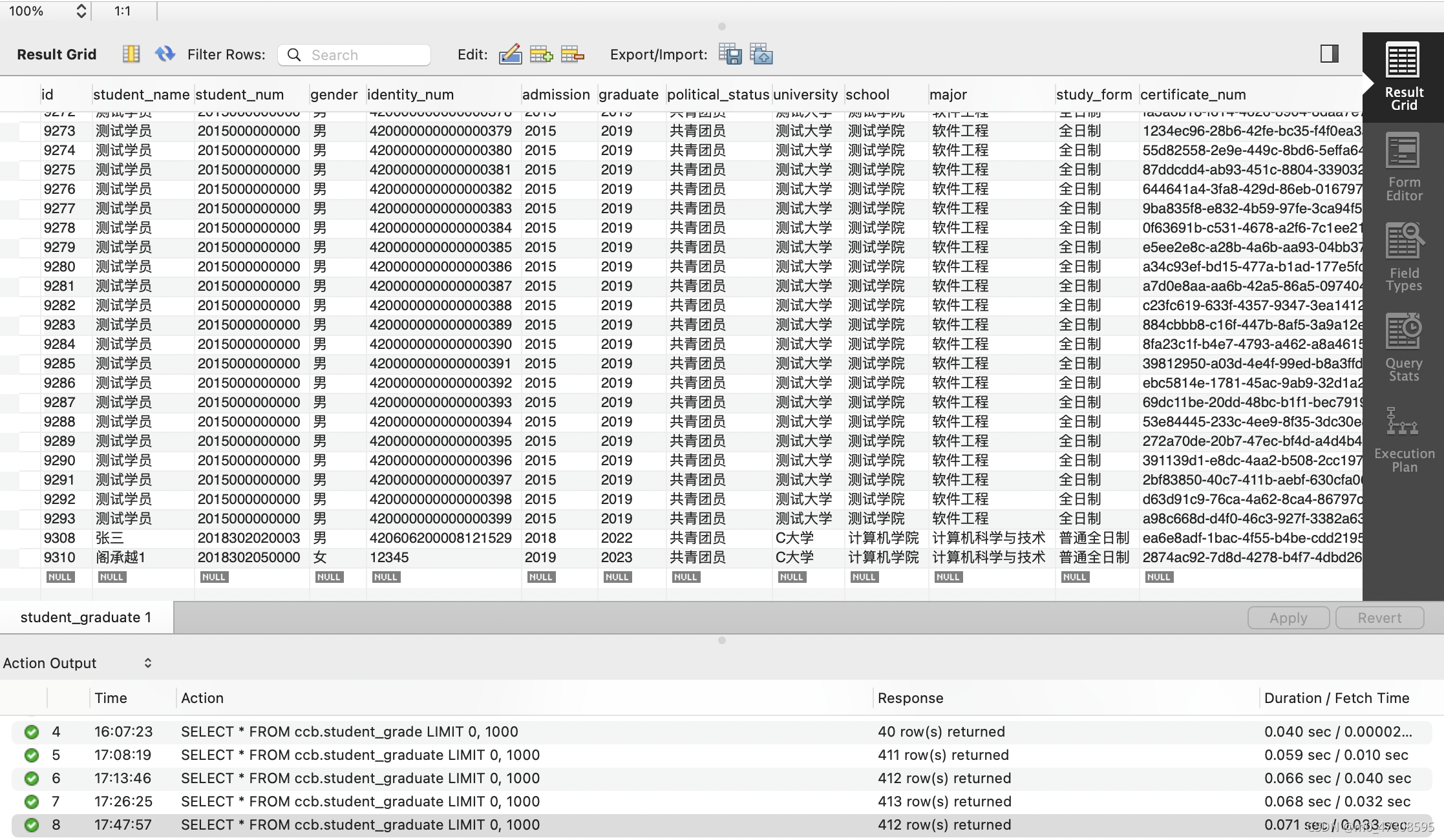The width and height of the screenshot is (1444, 840).
Task: Click the delete selected rows icon
Action: (572, 54)
